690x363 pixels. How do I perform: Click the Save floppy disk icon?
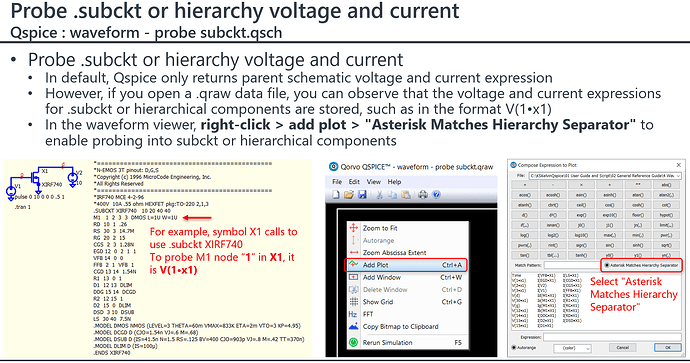click(x=362, y=194)
